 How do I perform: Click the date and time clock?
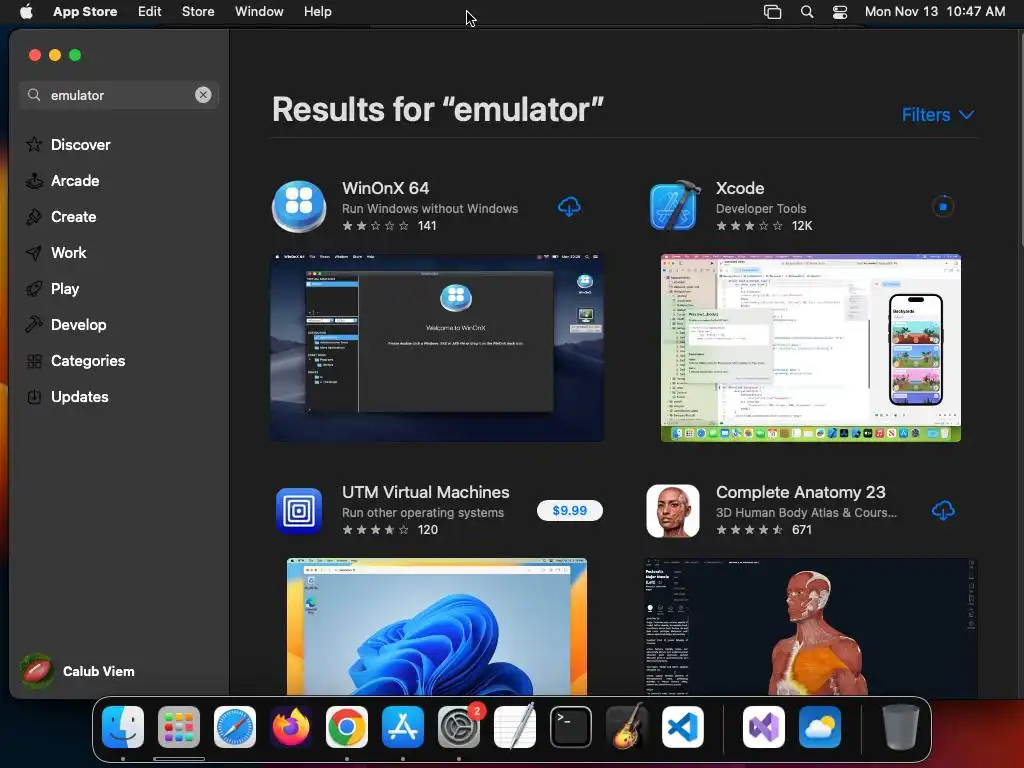pos(935,12)
